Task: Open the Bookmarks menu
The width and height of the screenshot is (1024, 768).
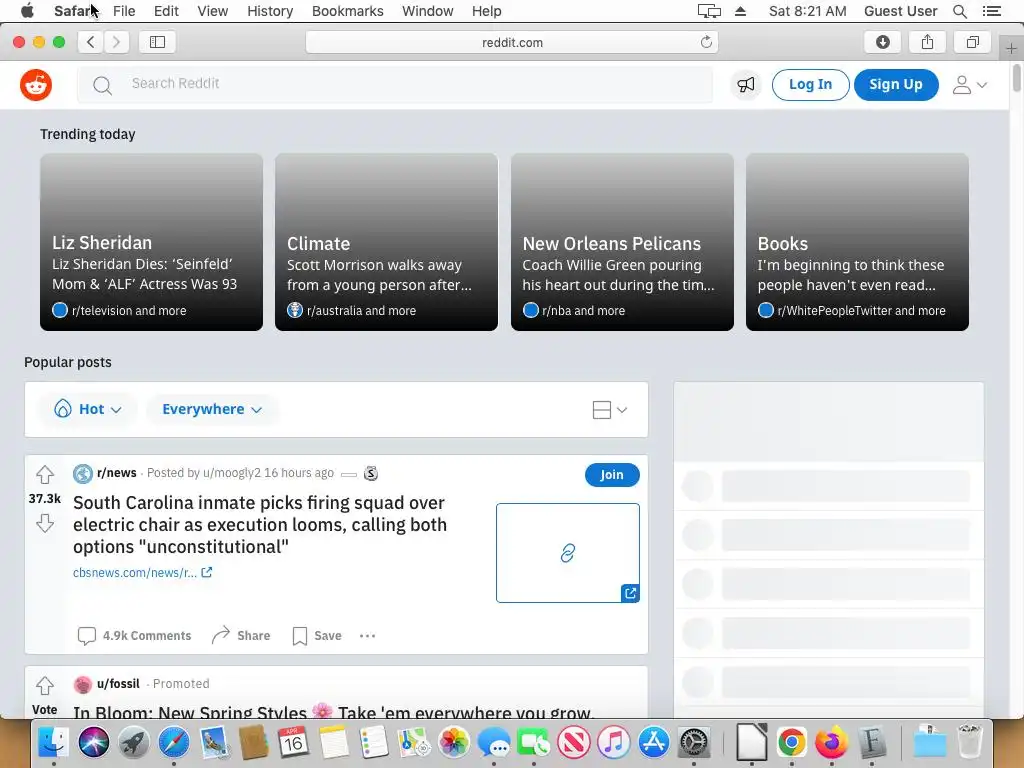Action: click(x=347, y=11)
